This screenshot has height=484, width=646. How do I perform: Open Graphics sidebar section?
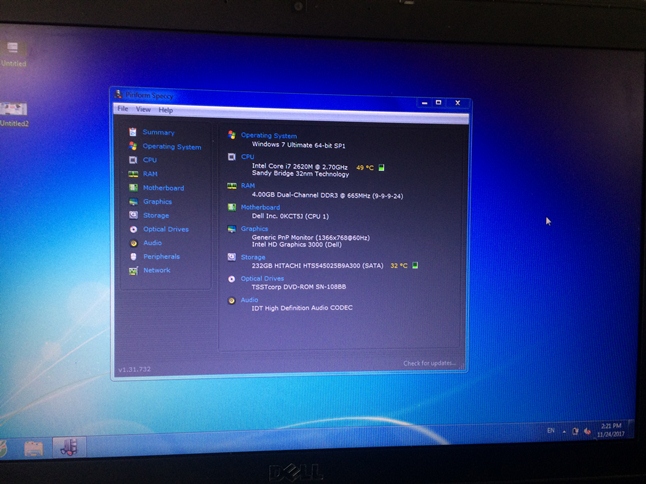pos(157,201)
